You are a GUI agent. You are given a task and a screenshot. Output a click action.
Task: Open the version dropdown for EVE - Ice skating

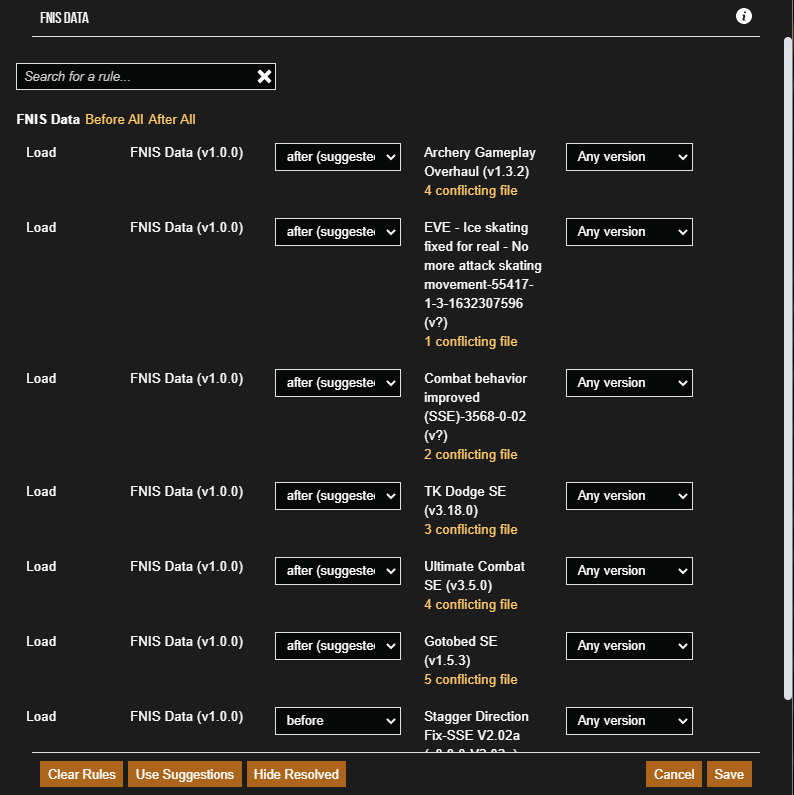coord(629,232)
